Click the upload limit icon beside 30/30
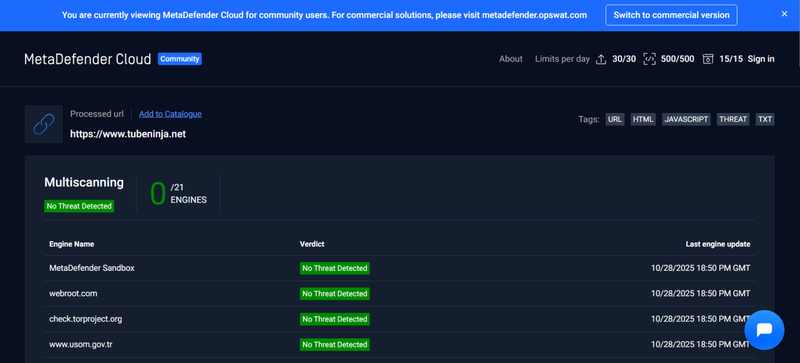 601,59
